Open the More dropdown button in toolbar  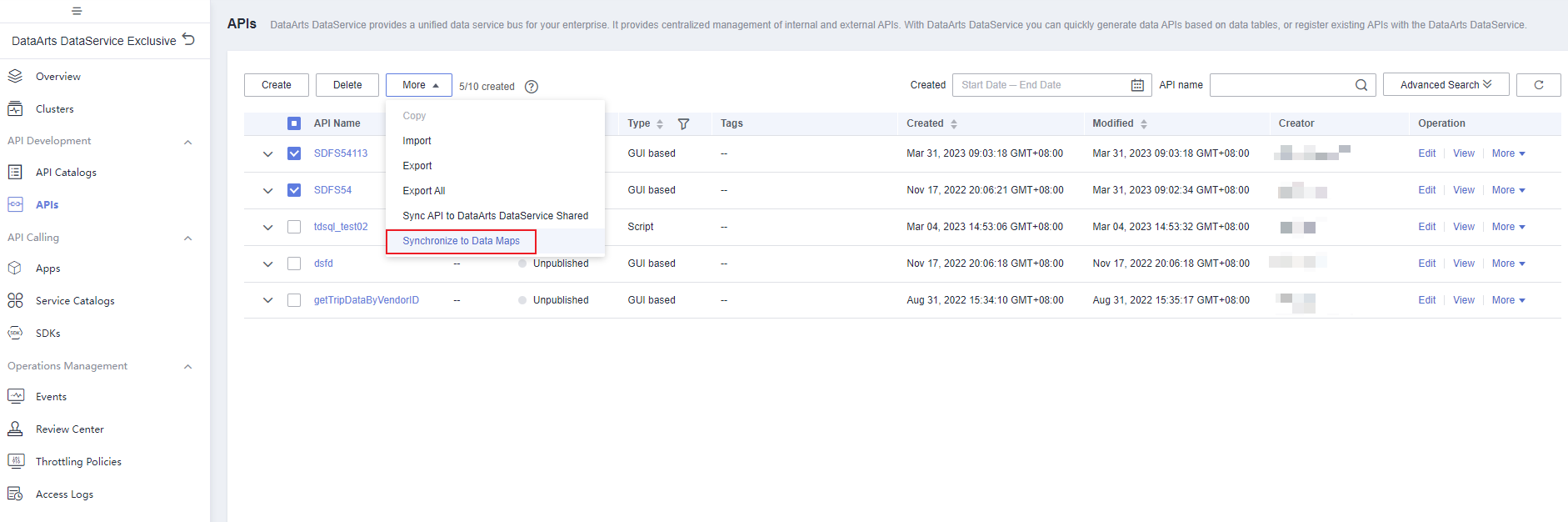419,85
